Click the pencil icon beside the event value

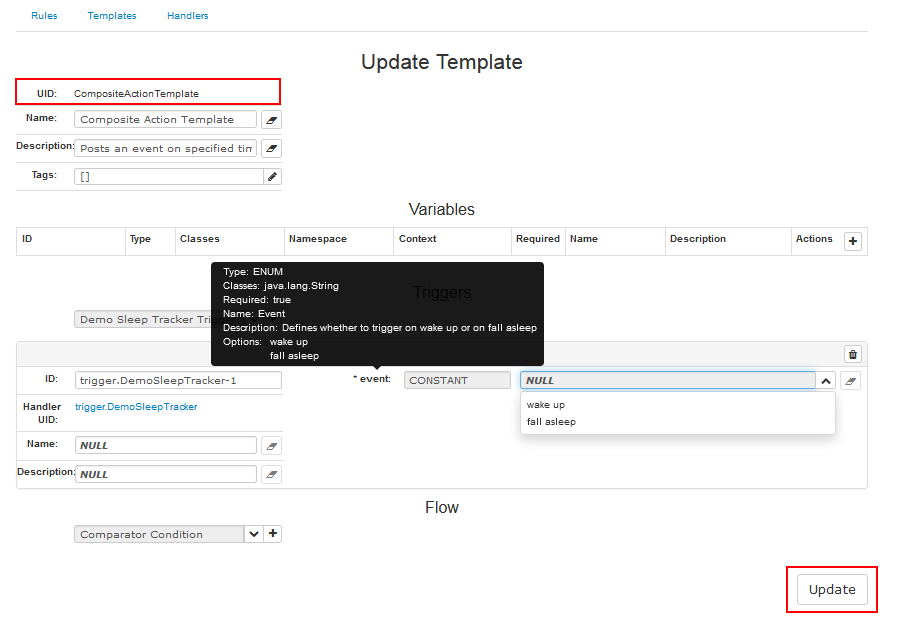point(852,380)
